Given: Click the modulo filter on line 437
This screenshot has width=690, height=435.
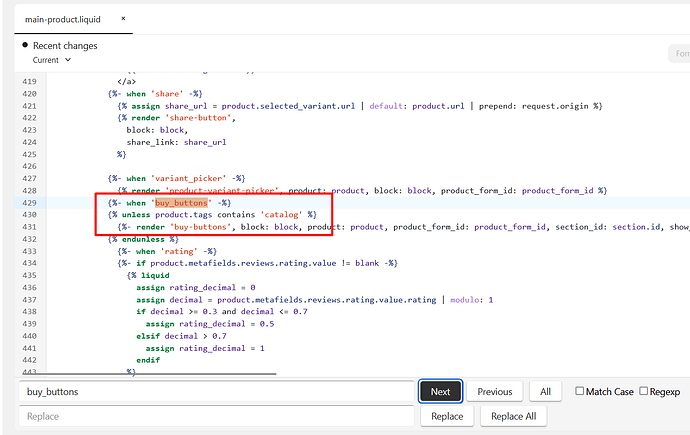Looking at the screenshot, I should tap(464, 300).
